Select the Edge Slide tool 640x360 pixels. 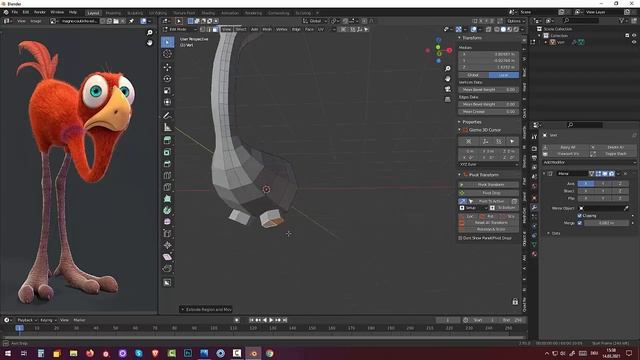coord(167,233)
